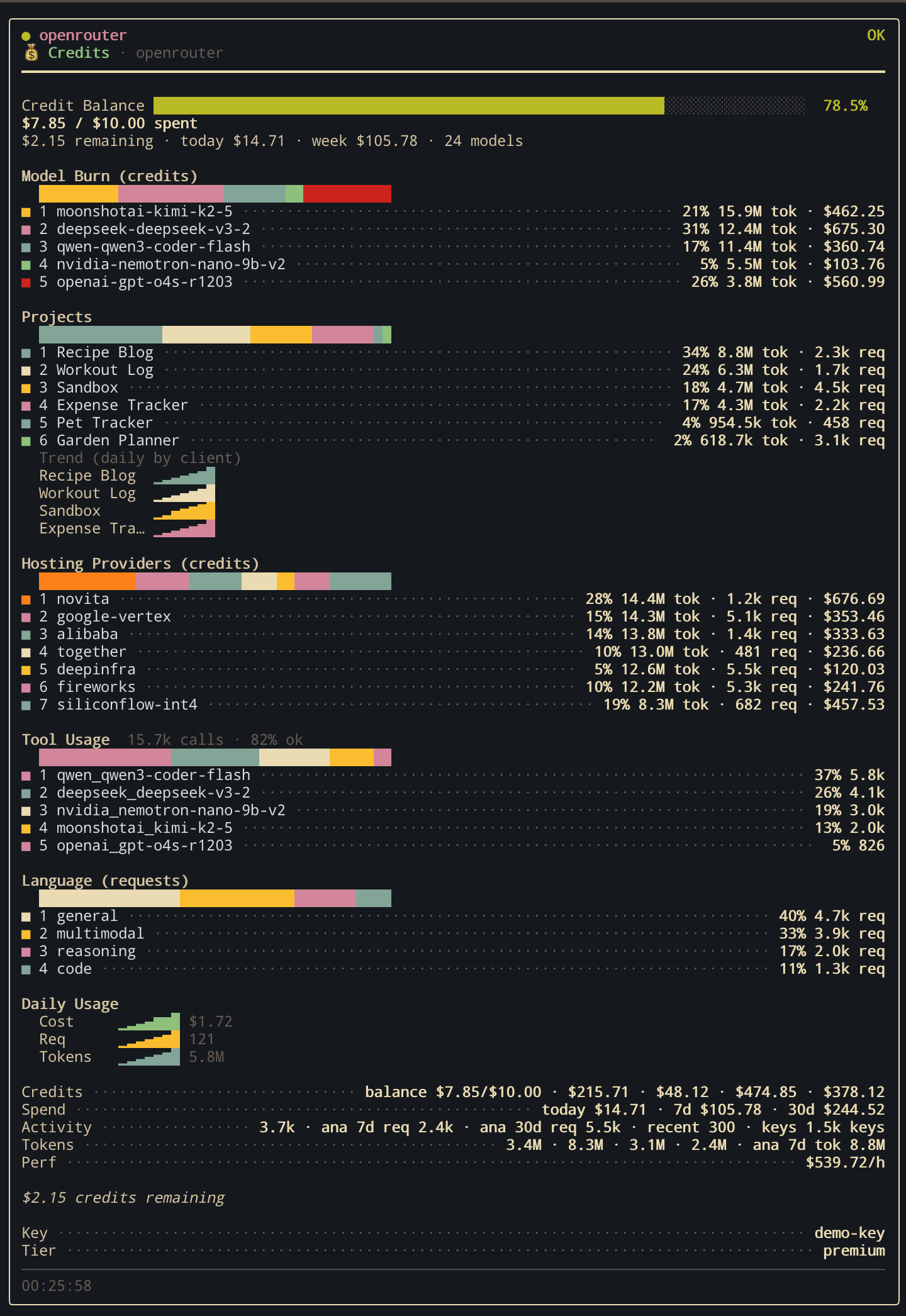Image resolution: width=906 pixels, height=1316 pixels.
Task: Select the Garden Planner project row
Action: coord(453,440)
